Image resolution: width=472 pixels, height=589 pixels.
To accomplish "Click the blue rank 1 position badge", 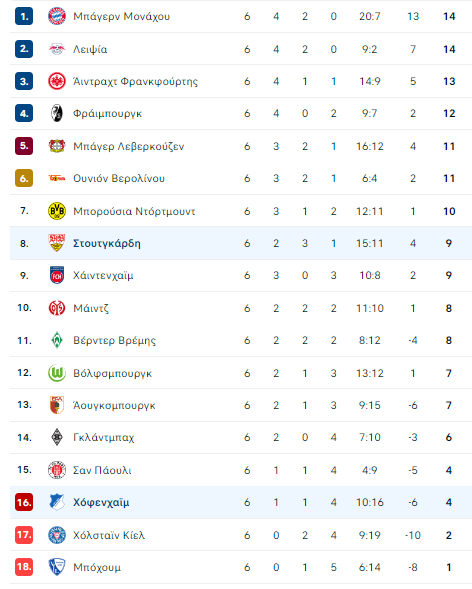I will [24, 16].
